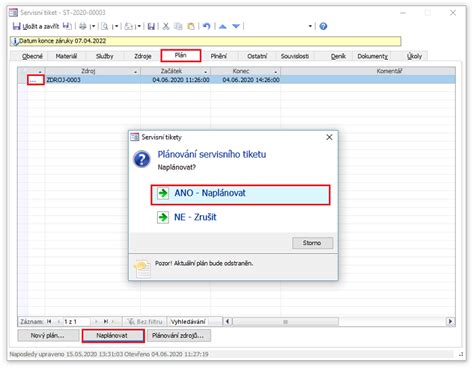Click the note icon beside Pozor warning
Viewport: 474px width, 369px height.
[142, 268]
